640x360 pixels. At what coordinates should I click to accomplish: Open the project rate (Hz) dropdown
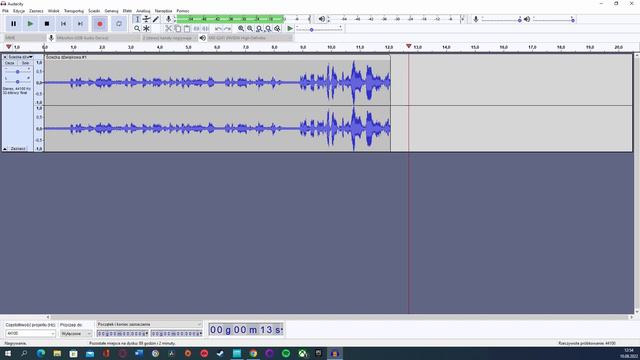(x=31, y=333)
